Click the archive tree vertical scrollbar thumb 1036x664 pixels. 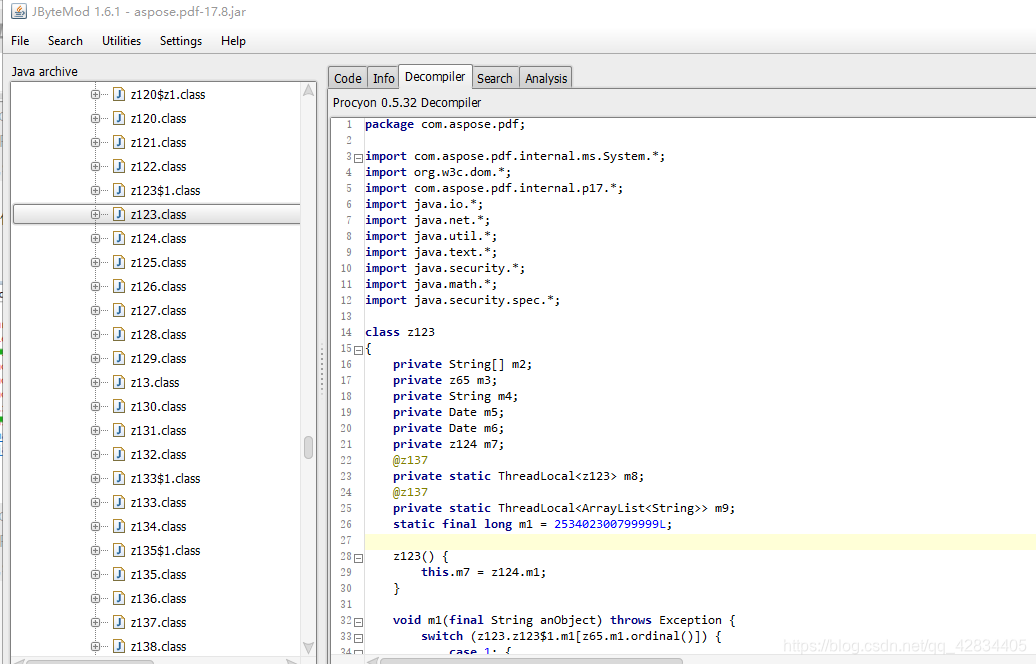coord(309,447)
